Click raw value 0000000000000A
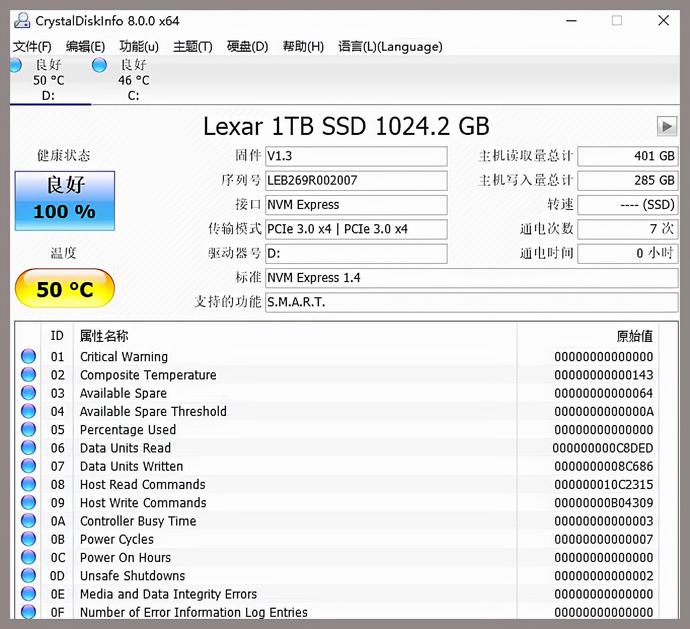 click(604, 412)
